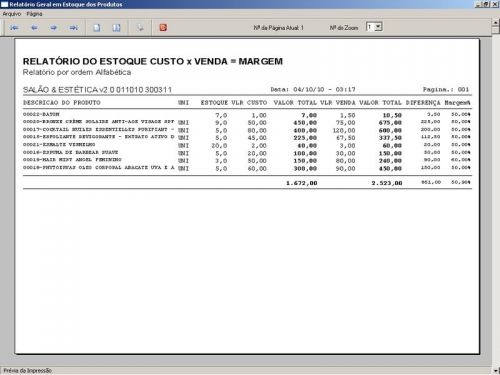Switch to single page view icon

97,28
